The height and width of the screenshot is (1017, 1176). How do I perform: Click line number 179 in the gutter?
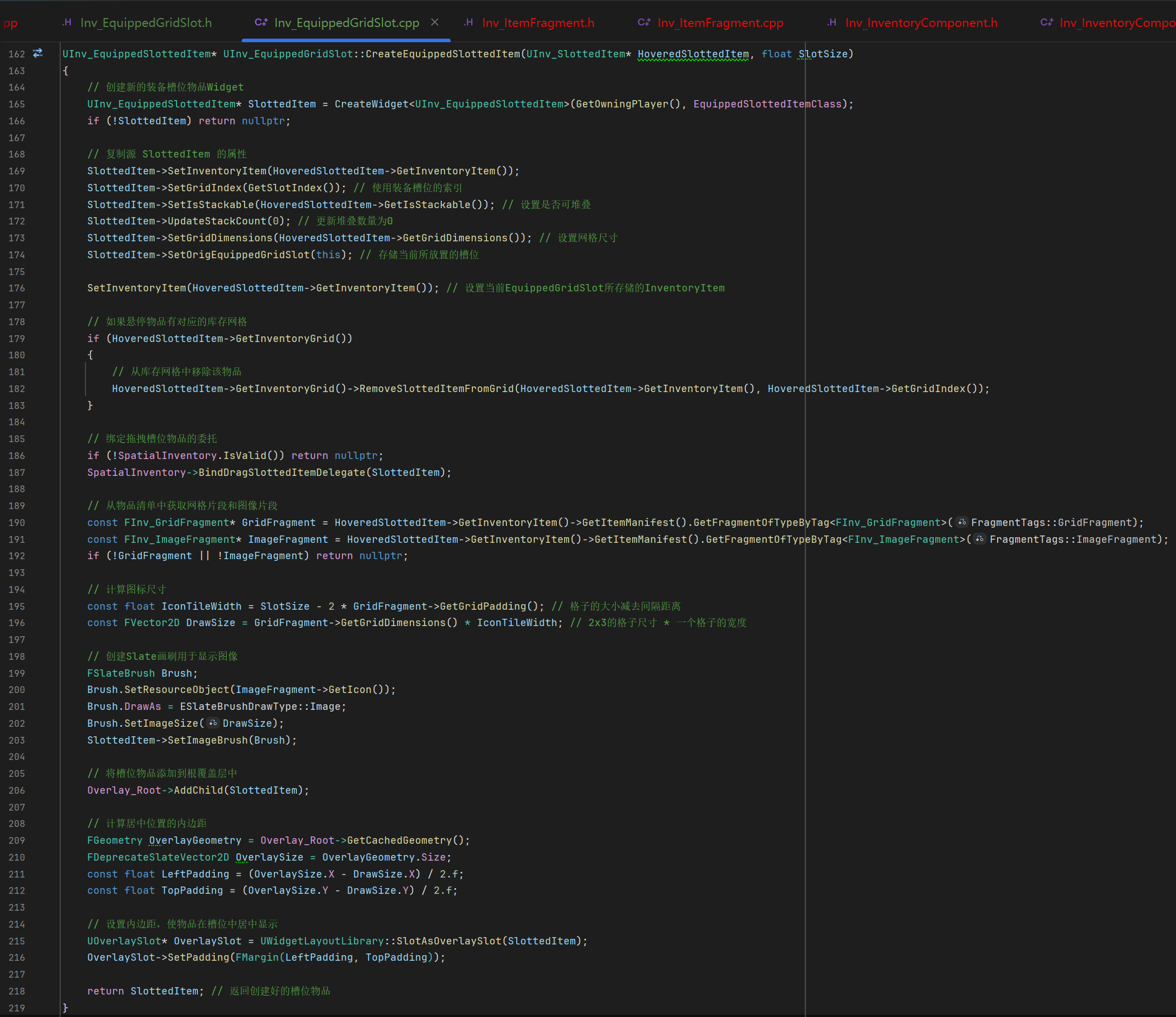coord(16,338)
